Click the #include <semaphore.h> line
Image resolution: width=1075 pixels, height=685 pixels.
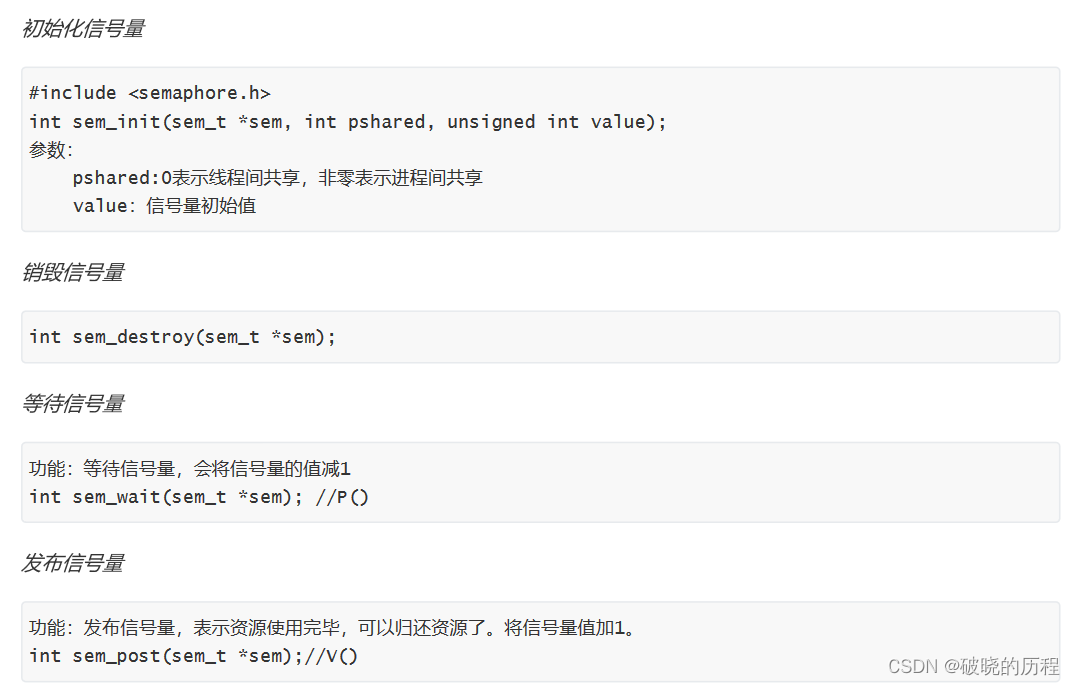tap(150, 93)
